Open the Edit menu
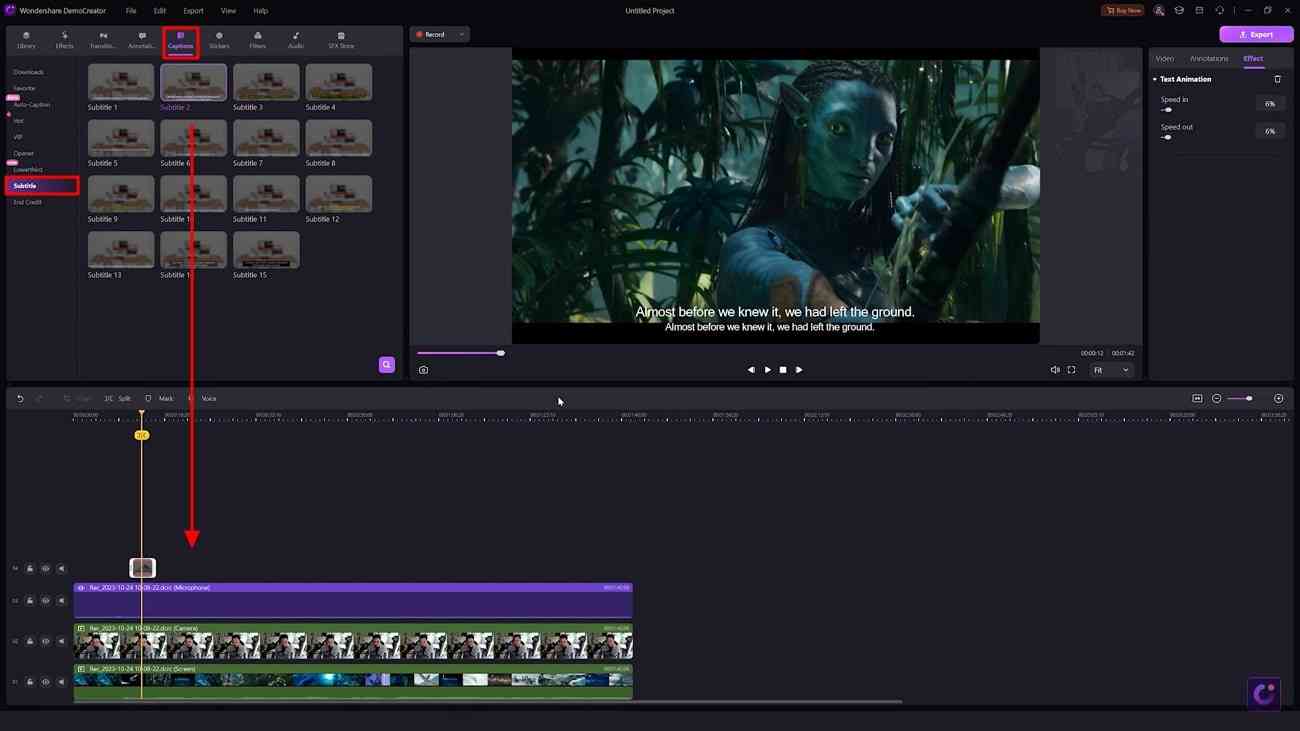1300x731 pixels. [x=160, y=11]
